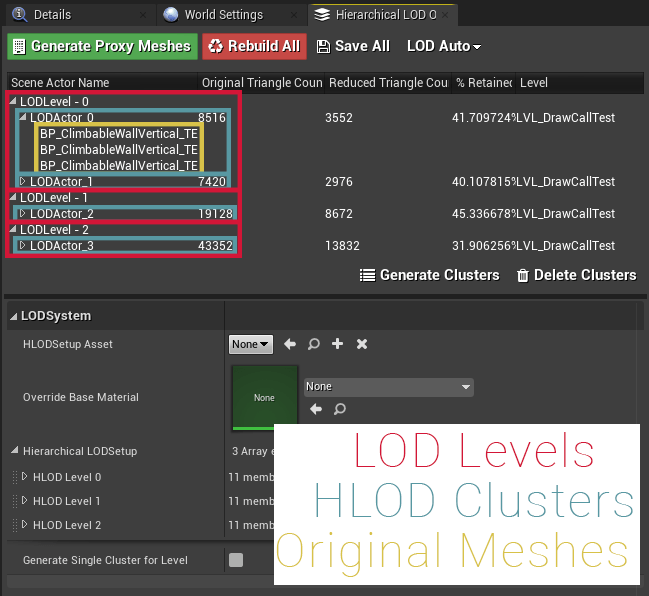This screenshot has width=649, height=596.
Task: Open the LOD Auto dropdown
Action: point(443,47)
